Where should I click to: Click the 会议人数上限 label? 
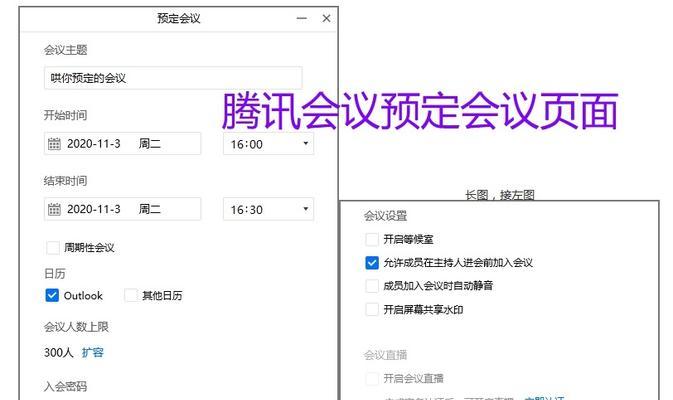76,327
